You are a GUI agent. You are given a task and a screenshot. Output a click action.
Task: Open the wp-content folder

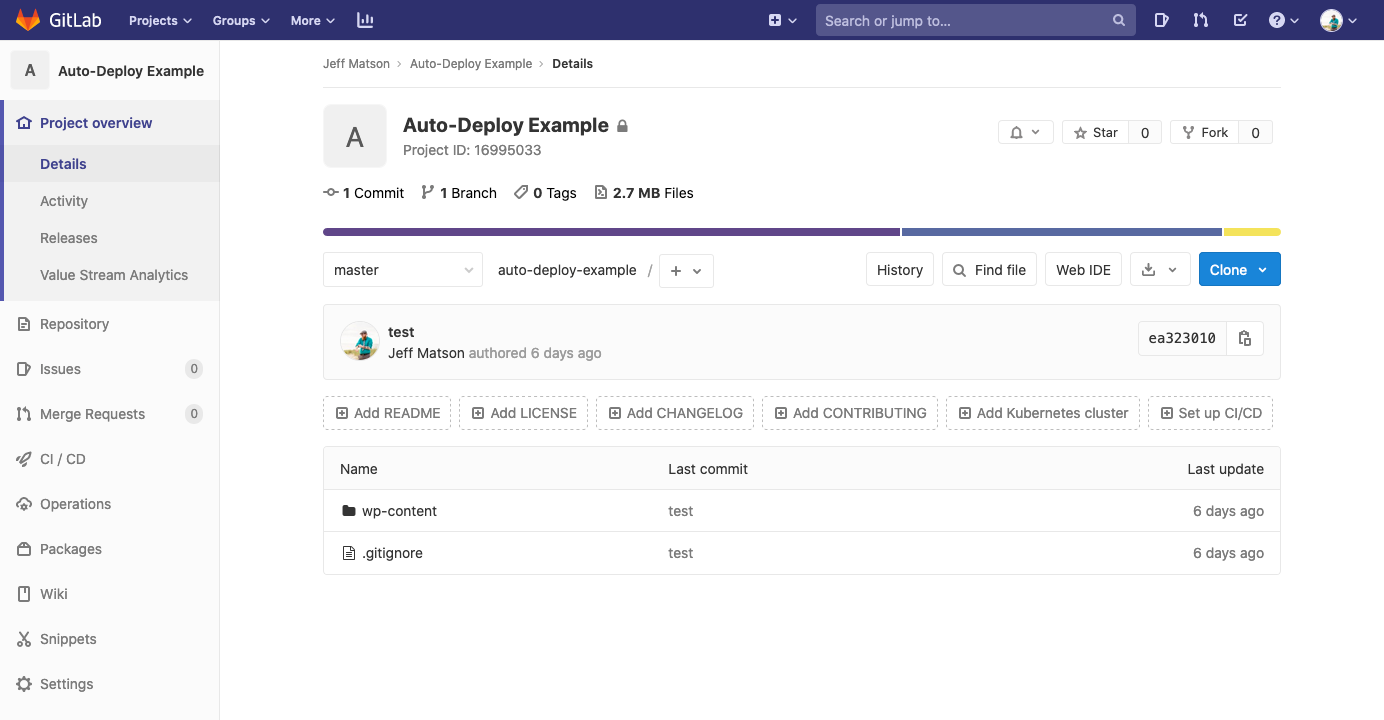(399, 511)
